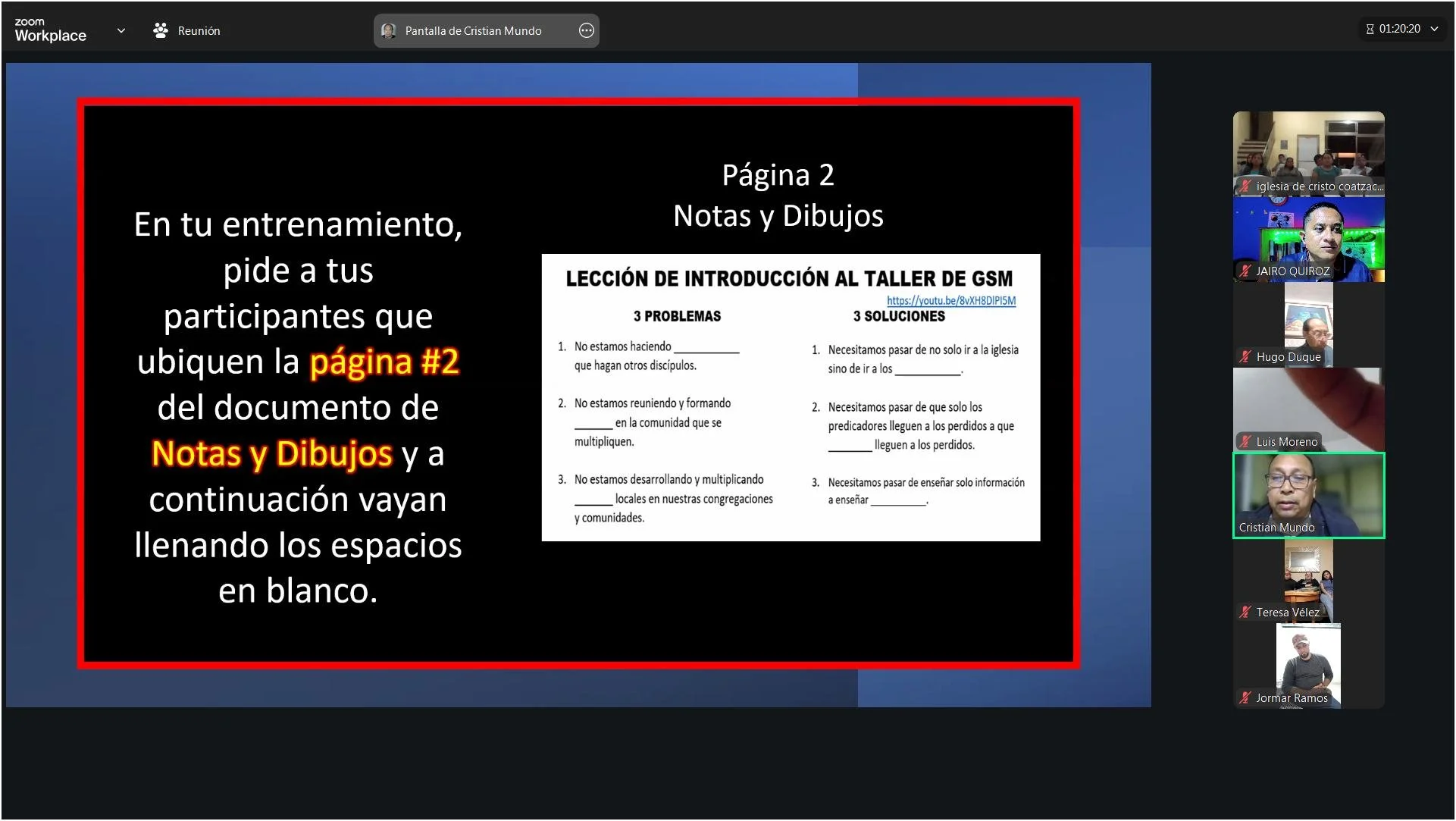Open the youtu.be link in the slide
Viewport: 1456px width, 821px height.
coord(950,301)
